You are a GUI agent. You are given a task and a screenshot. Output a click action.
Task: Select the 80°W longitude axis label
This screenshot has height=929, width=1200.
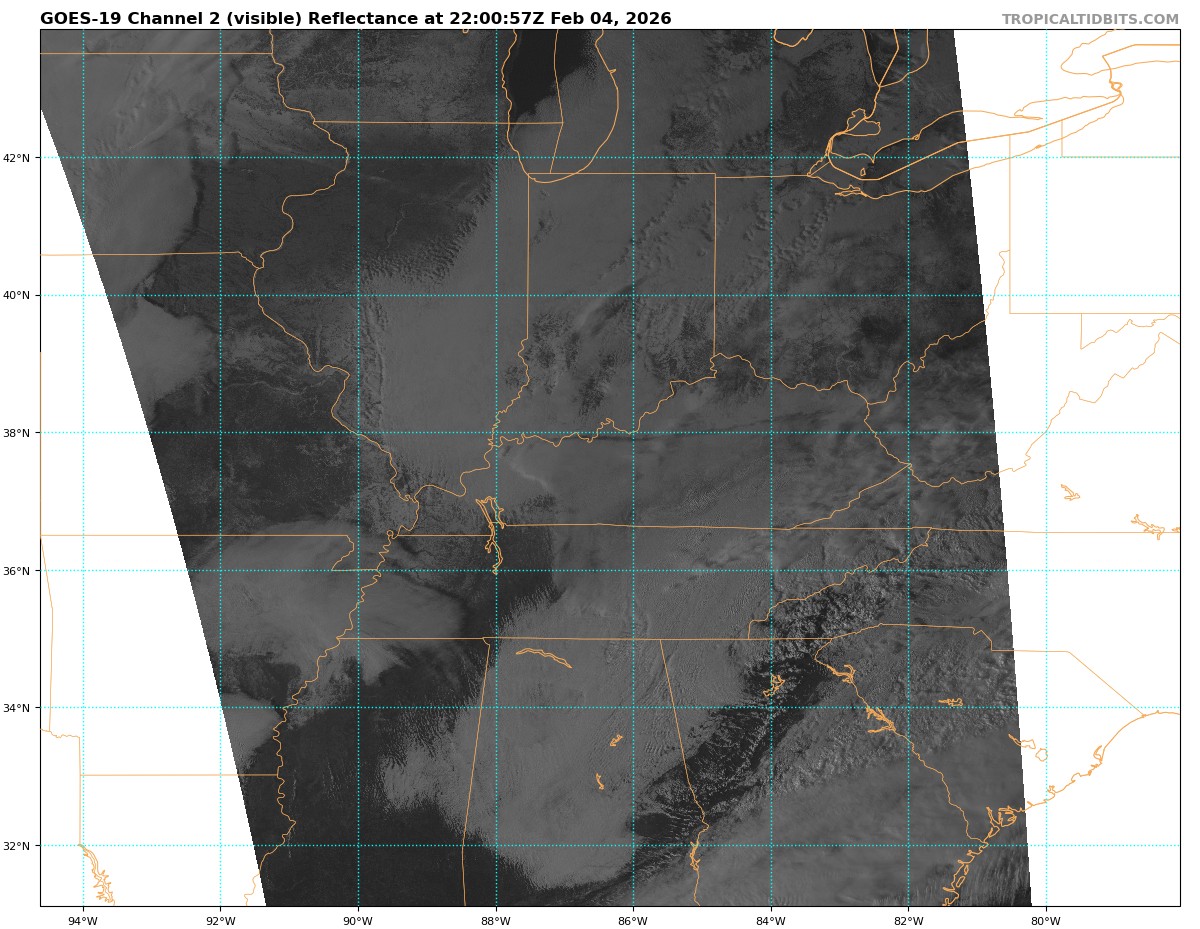point(1045,921)
